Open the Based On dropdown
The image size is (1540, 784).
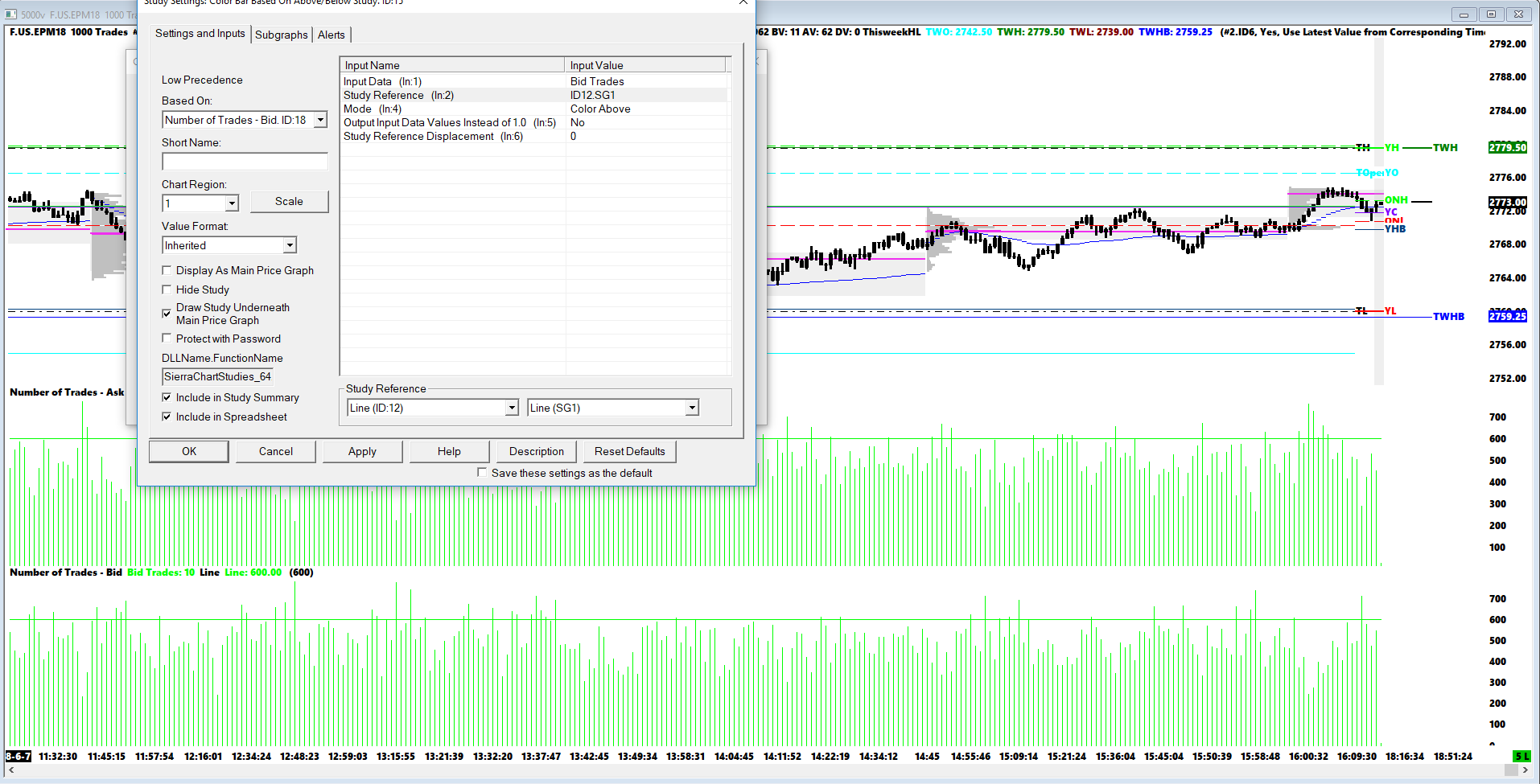[320, 120]
